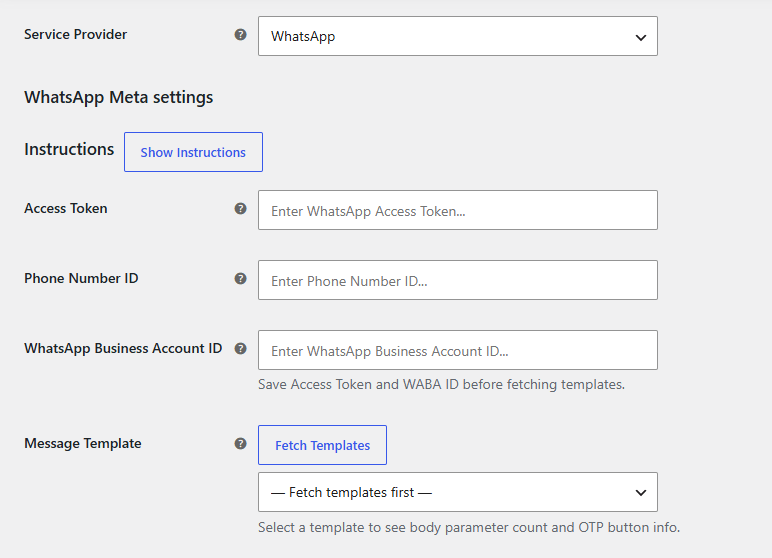Click the 'Save Access Token and WABA ID' note
772x558 pixels.
coord(441,384)
